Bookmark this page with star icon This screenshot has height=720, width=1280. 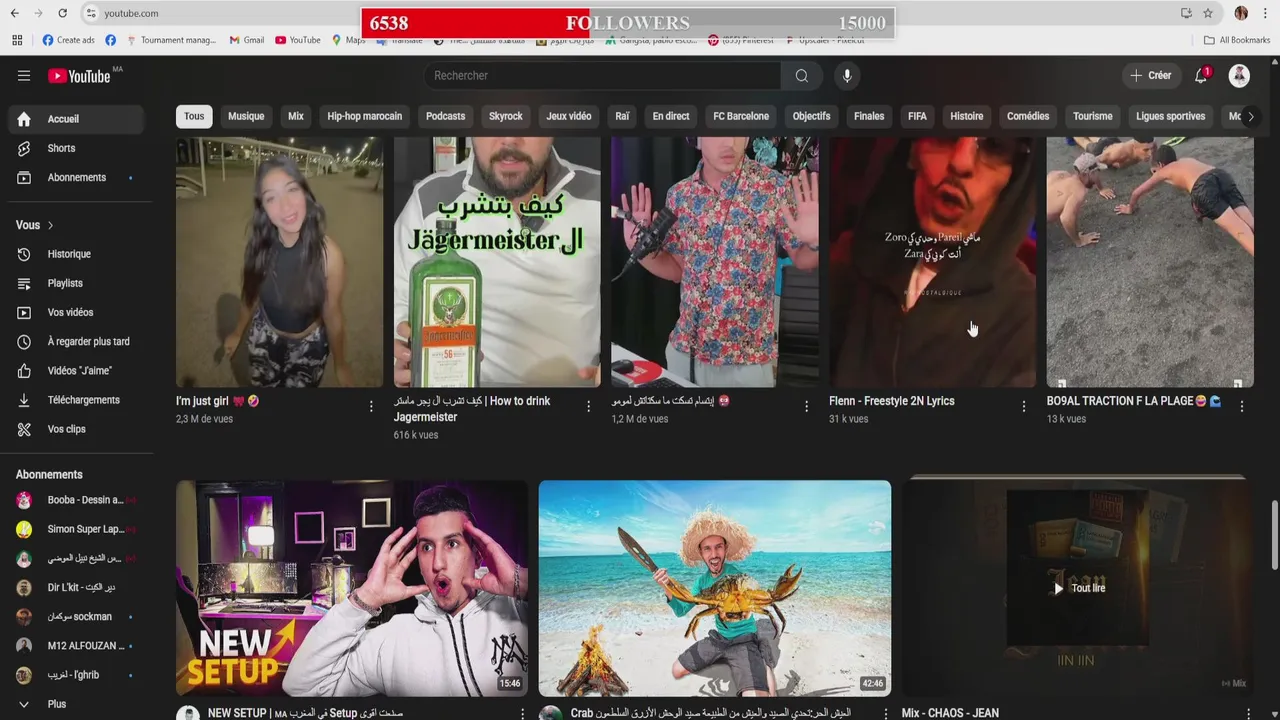click(x=1208, y=13)
